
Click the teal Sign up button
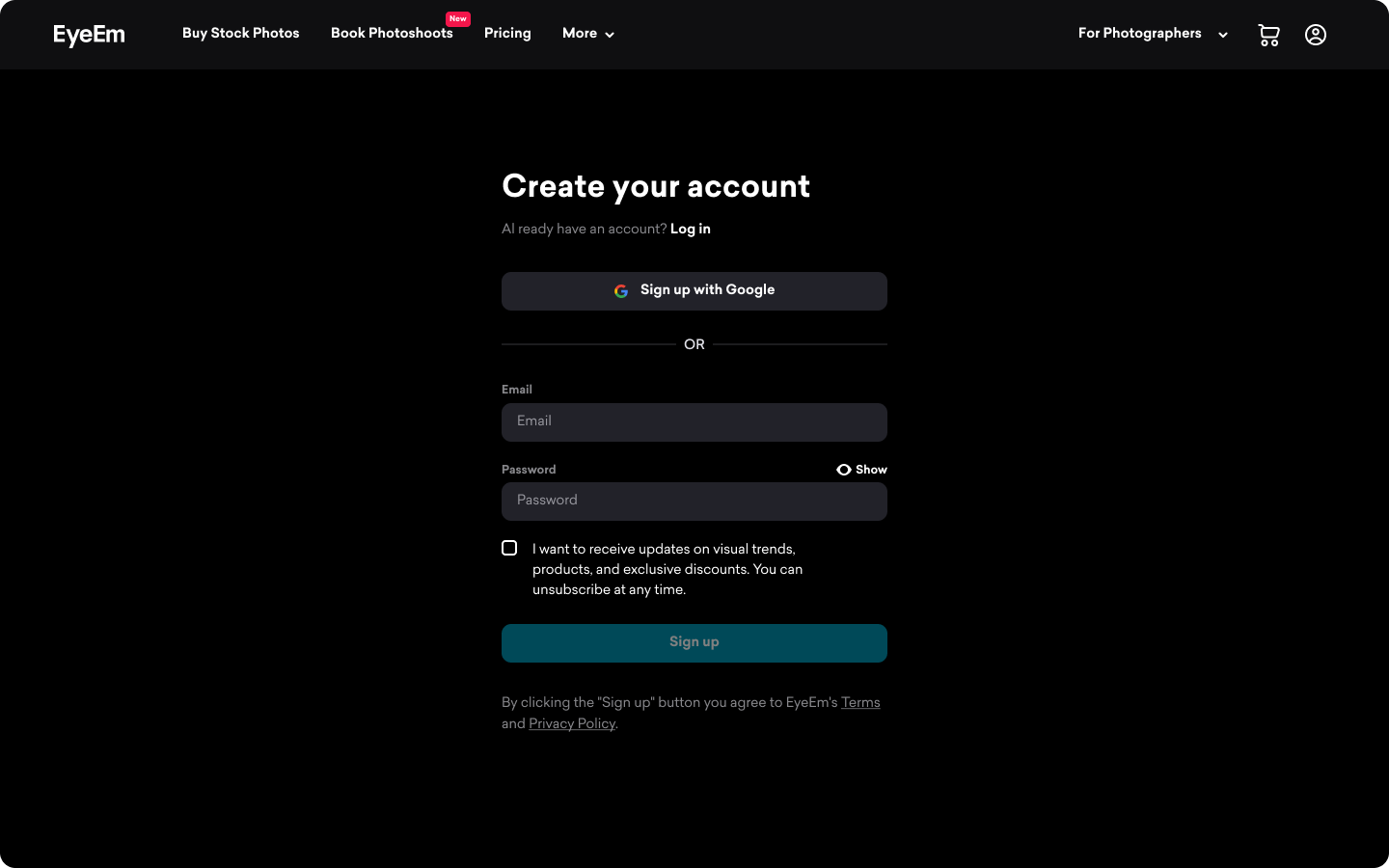[694, 643]
